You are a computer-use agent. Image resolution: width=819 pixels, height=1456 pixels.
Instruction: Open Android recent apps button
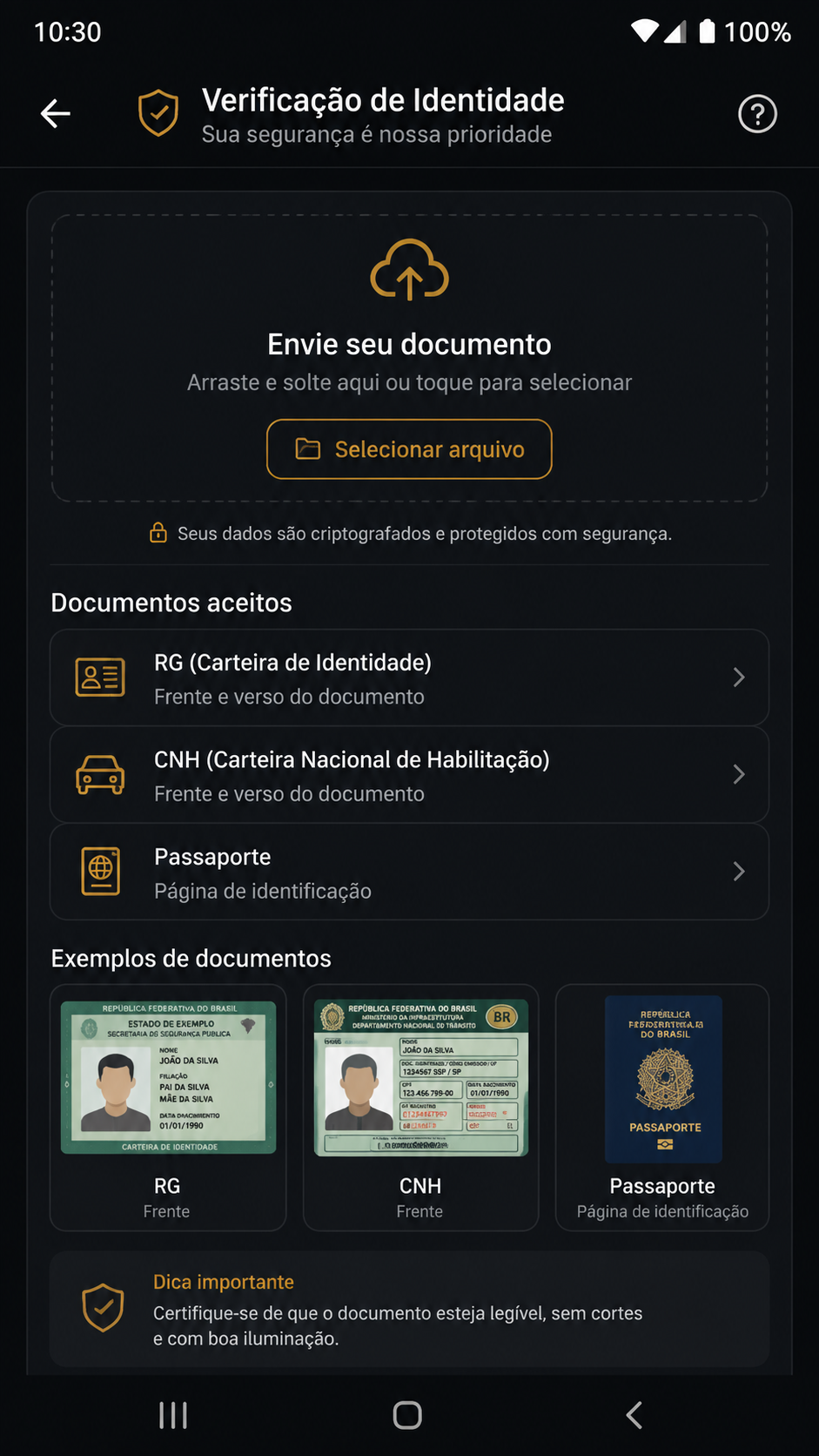click(173, 1415)
